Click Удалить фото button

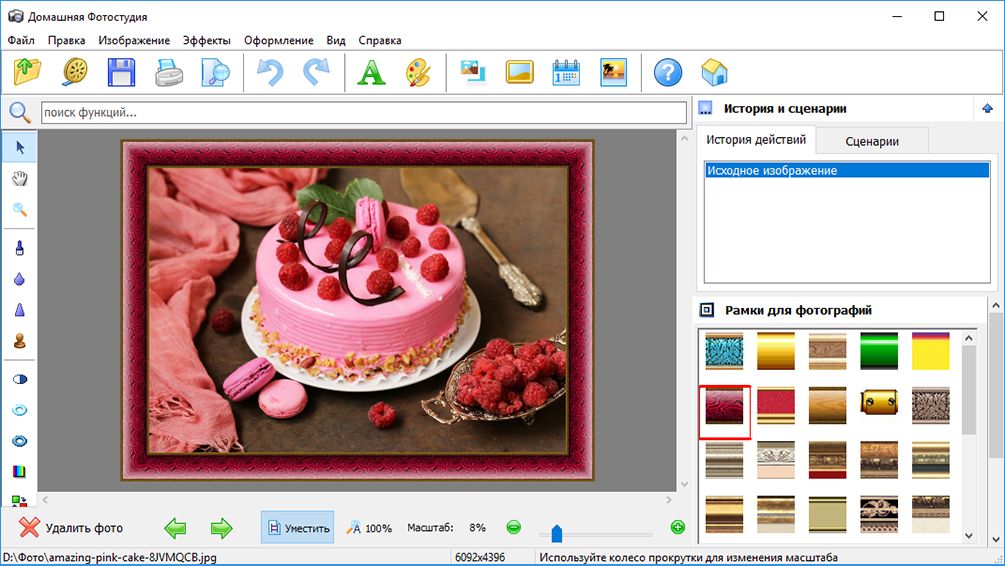(71, 528)
